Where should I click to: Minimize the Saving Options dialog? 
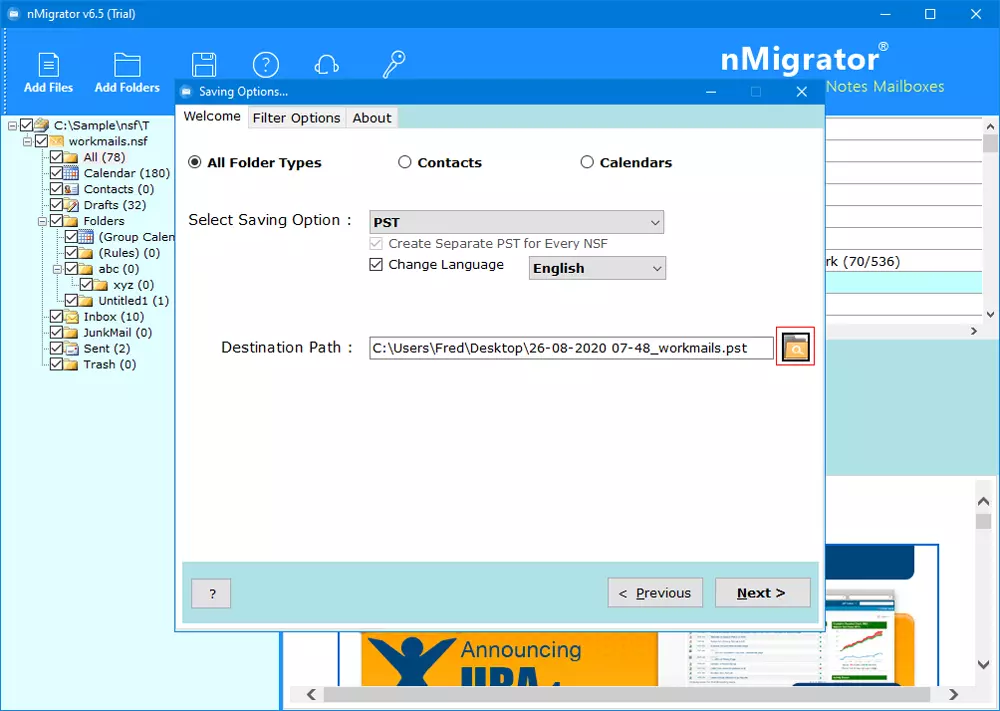coord(711,92)
